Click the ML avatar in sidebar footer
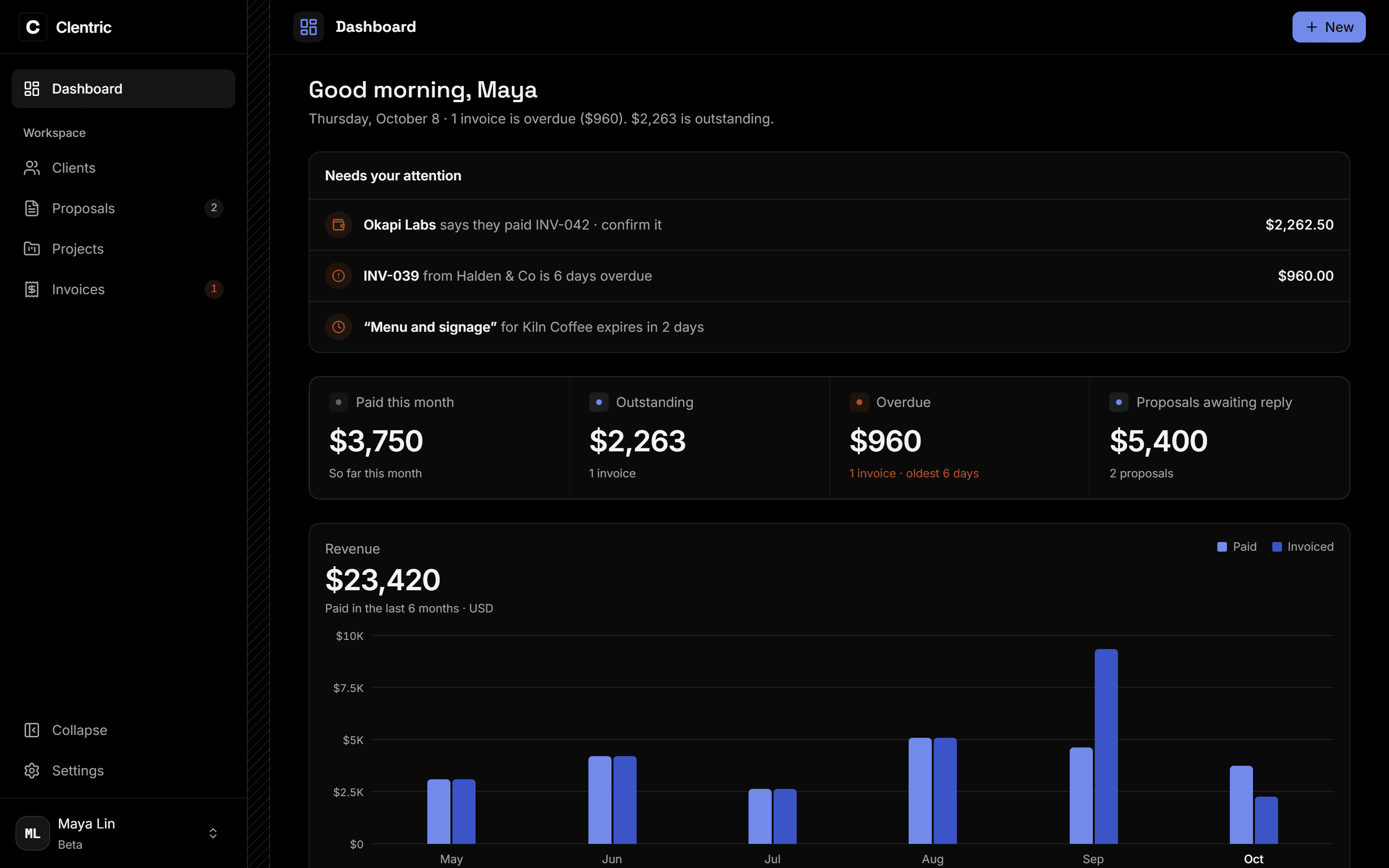This screenshot has height=868, width=1389. pos(33,833)
